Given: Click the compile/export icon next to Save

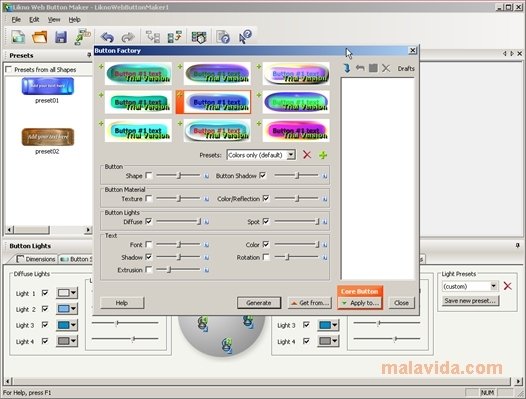Looking at the screenshot, I should (82, 37).
